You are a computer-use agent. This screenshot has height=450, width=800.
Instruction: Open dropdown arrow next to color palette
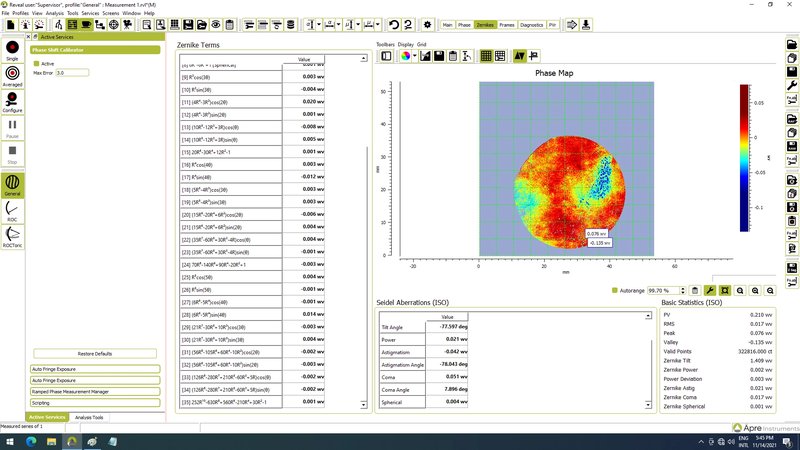click(415, 56)
